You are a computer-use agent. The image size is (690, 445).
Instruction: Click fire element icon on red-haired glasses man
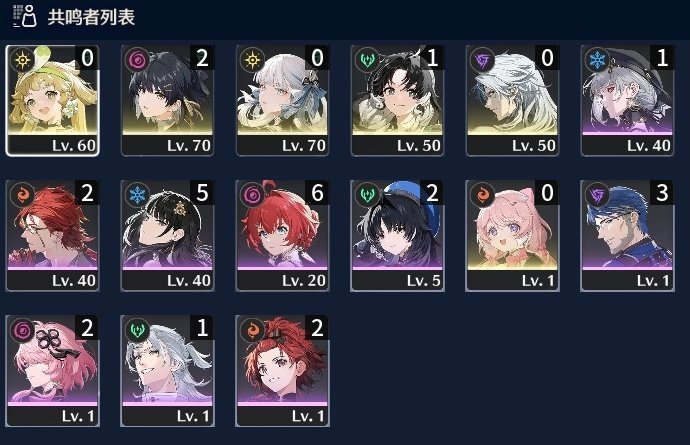[x=22, y=195]
